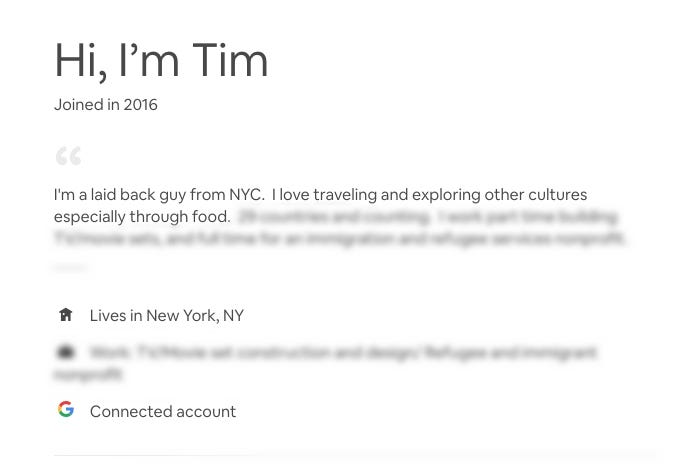
Task: Click the words exploring other cultures
Action: 499,195
